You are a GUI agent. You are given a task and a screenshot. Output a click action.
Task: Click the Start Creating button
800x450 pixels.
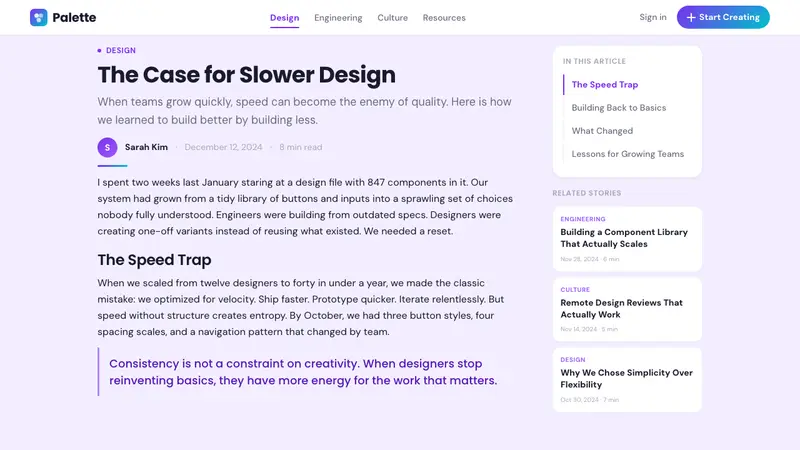click(723, 17)
